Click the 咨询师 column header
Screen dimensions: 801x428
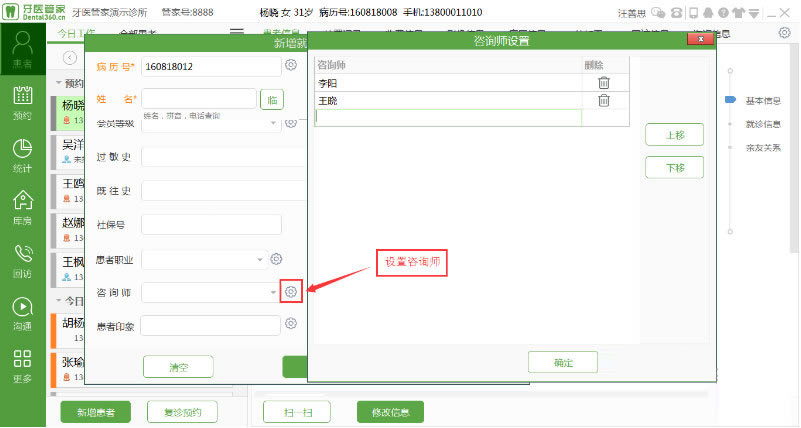pos(448,65)
